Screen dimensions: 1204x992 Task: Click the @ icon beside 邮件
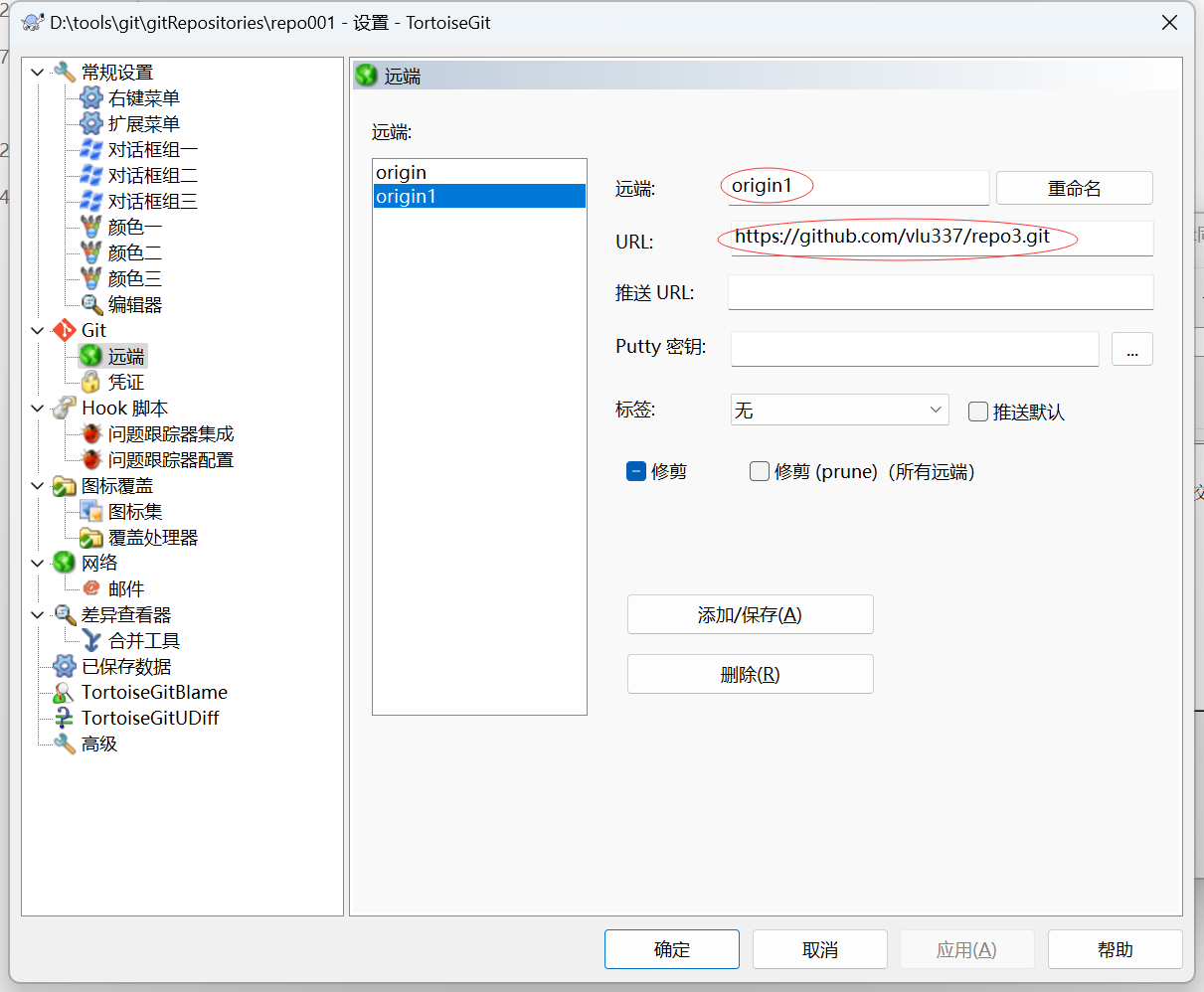click(x=91, y=588)
